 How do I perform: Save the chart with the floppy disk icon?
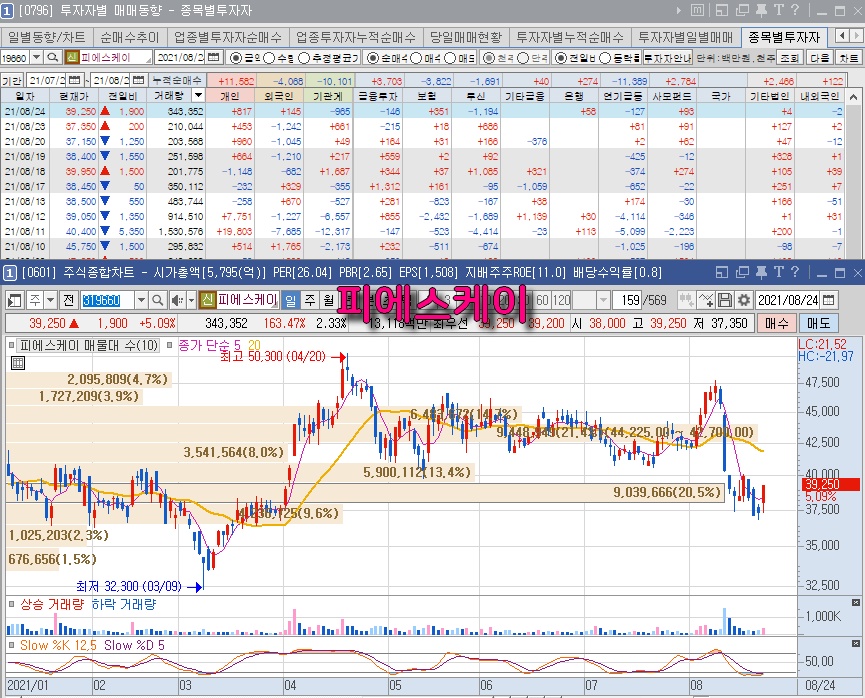724,301
